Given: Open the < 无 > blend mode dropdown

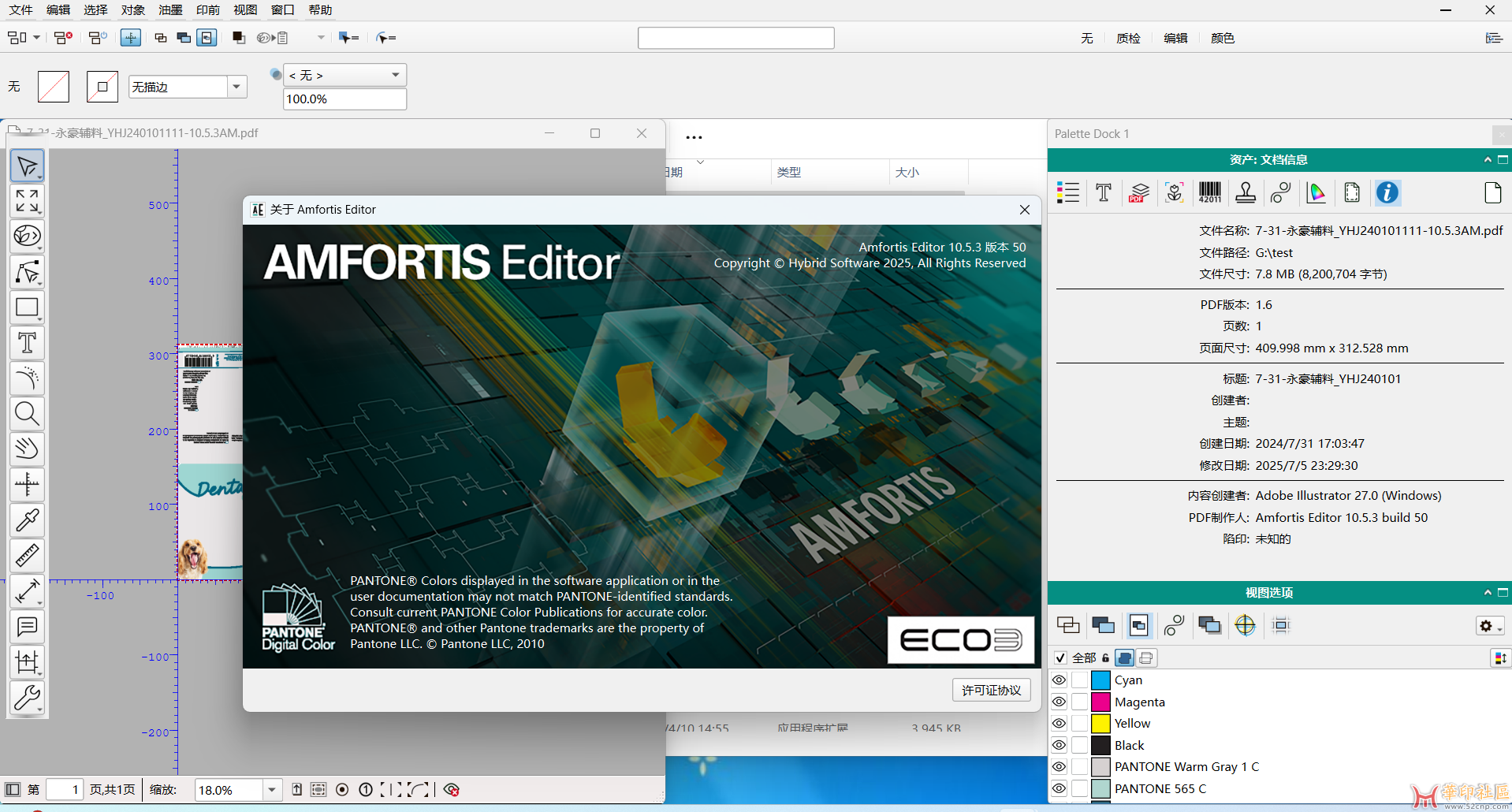Looking at the screenshot, I should pyautogui.click(x=344, y=75).
